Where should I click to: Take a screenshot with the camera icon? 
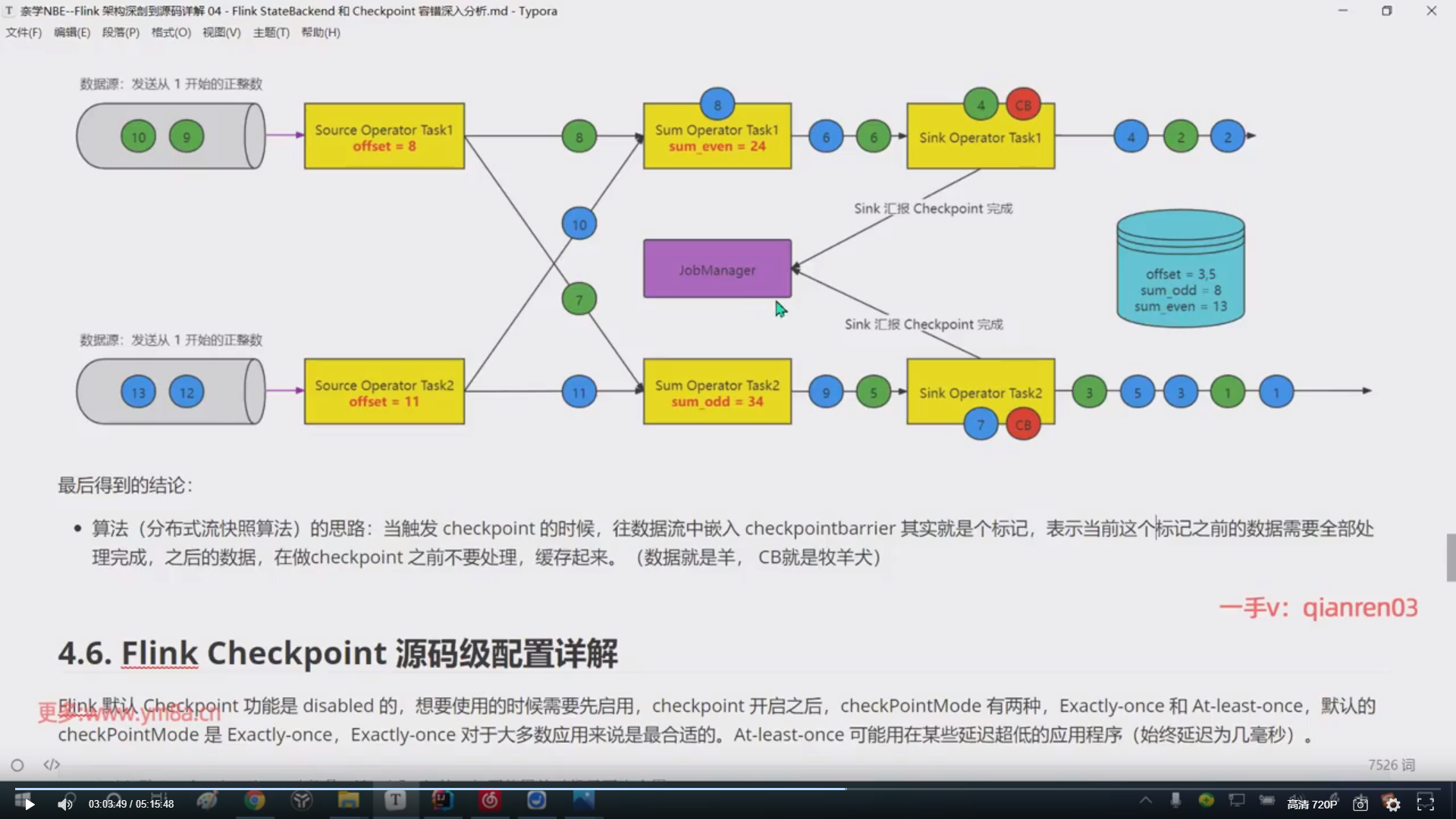click(x=1360, y=803)
